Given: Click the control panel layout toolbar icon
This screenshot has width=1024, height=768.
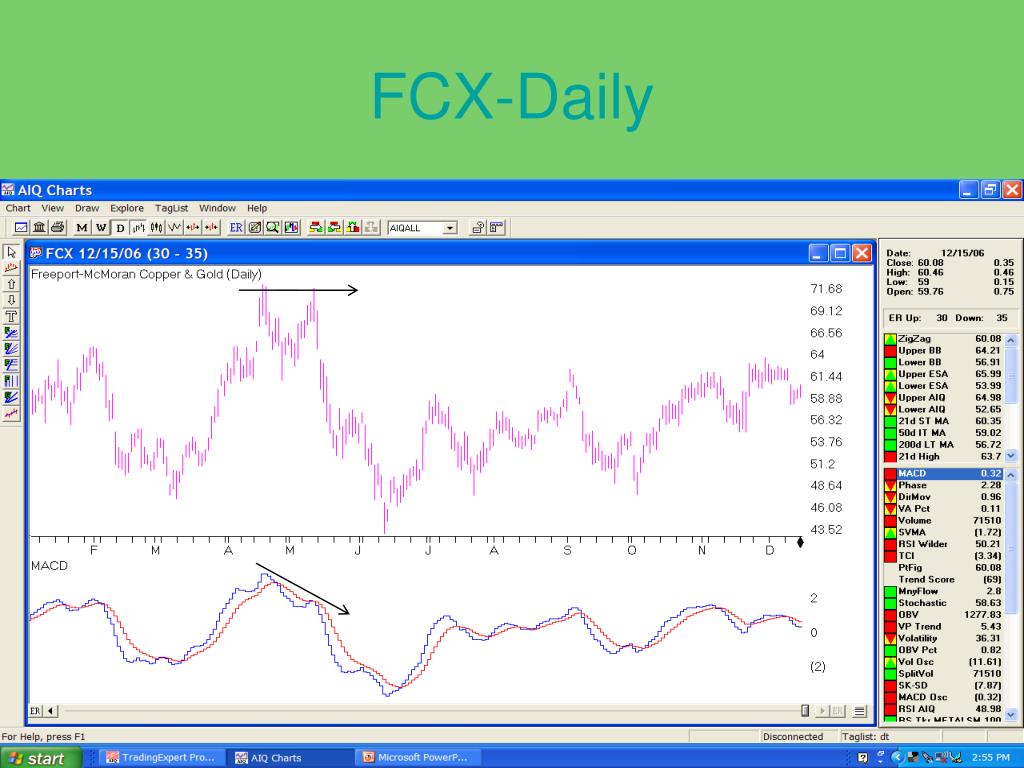Looking at the screenshot, I should click(x=496, y=227).
